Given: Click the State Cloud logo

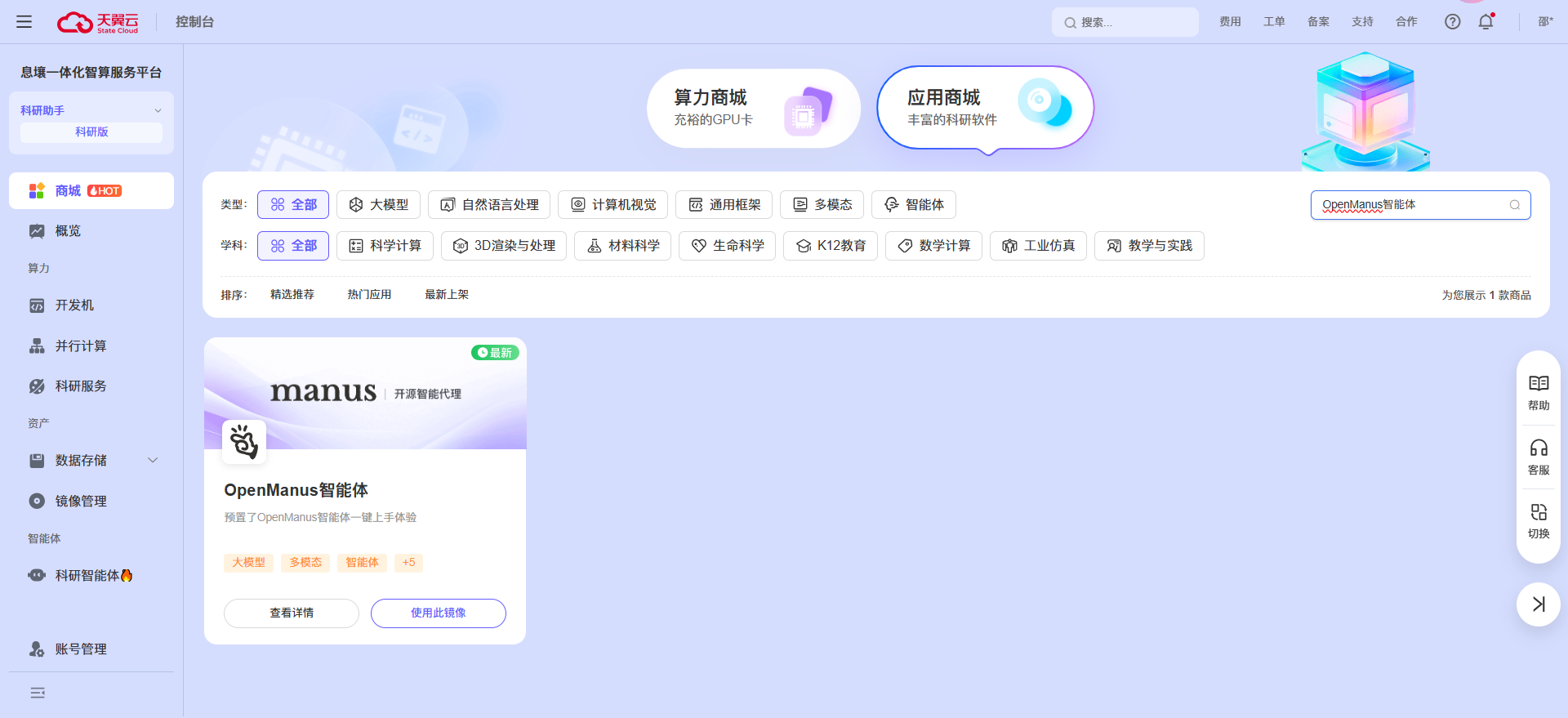Looking at the screenshot, I should pyautogui.click(x=98, y=22).
